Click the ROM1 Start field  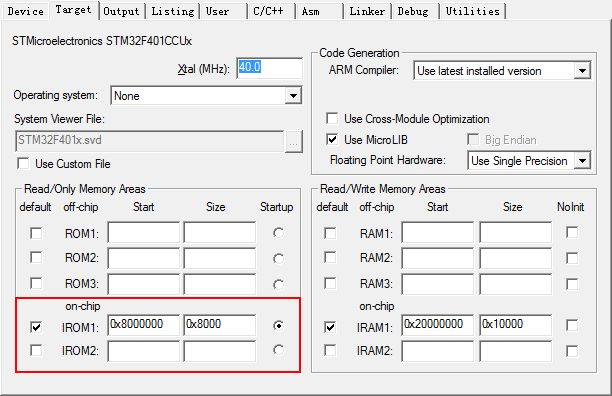(x=143, y=233)
